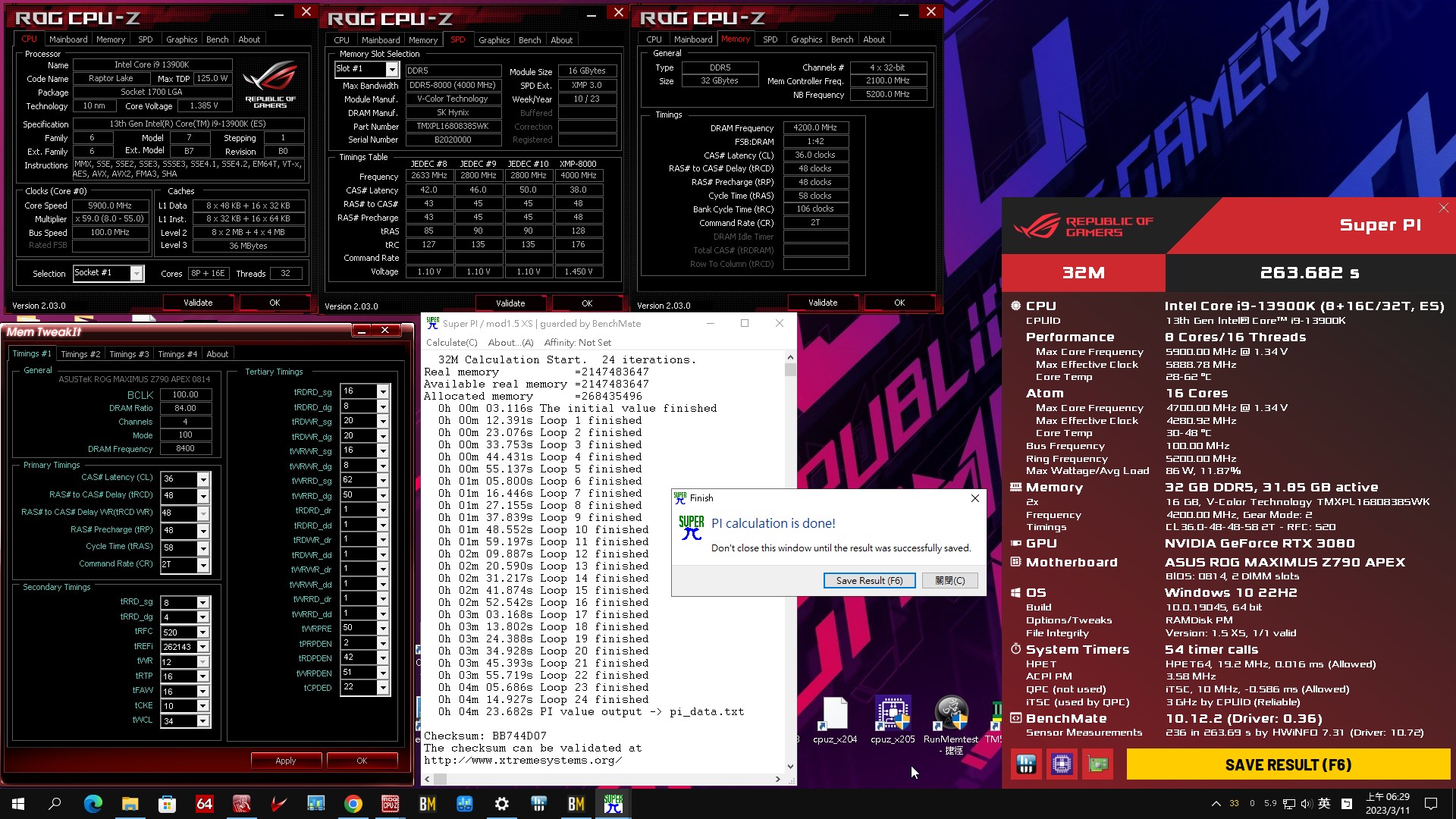Click the red swoosh taskbar icon
The height and width of the screenshot is (819, 1456).
279,804
